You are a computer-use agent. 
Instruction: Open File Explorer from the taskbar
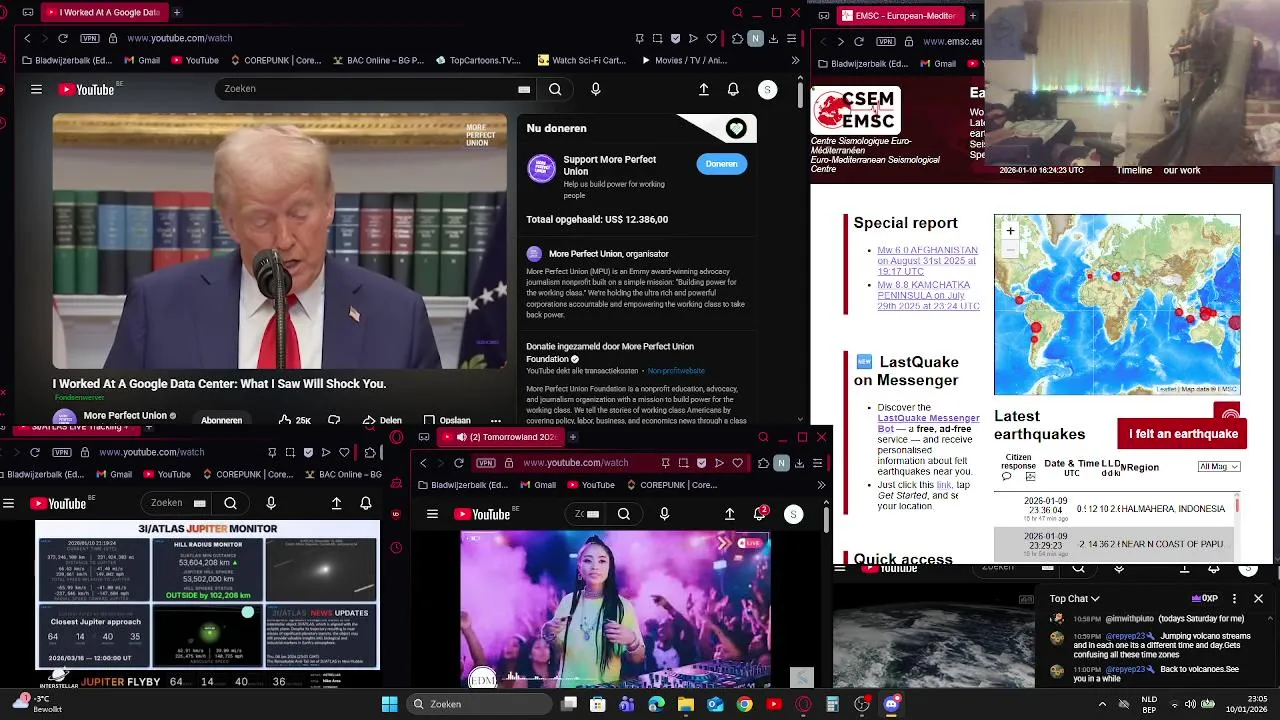(686, 704)
